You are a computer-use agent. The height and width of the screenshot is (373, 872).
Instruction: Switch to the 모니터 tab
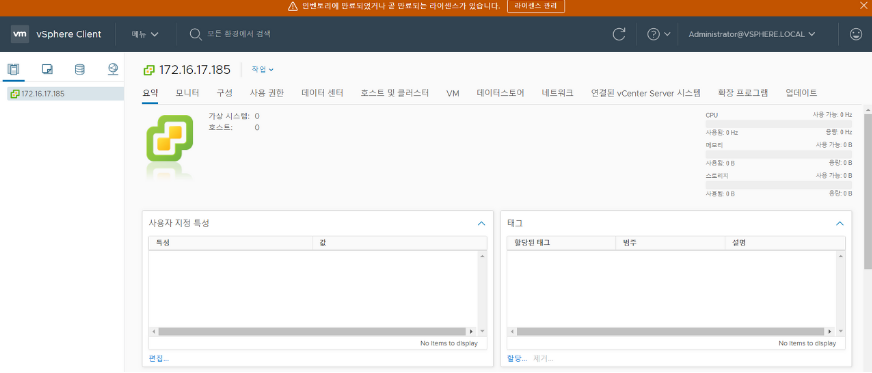point(187,93)
